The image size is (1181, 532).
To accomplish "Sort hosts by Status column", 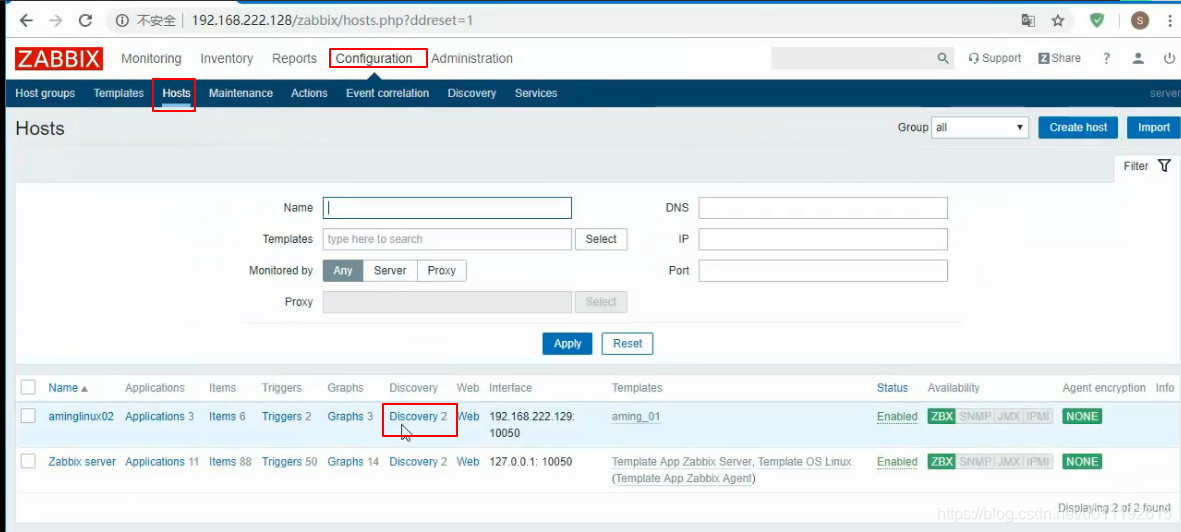I will 892,387.
